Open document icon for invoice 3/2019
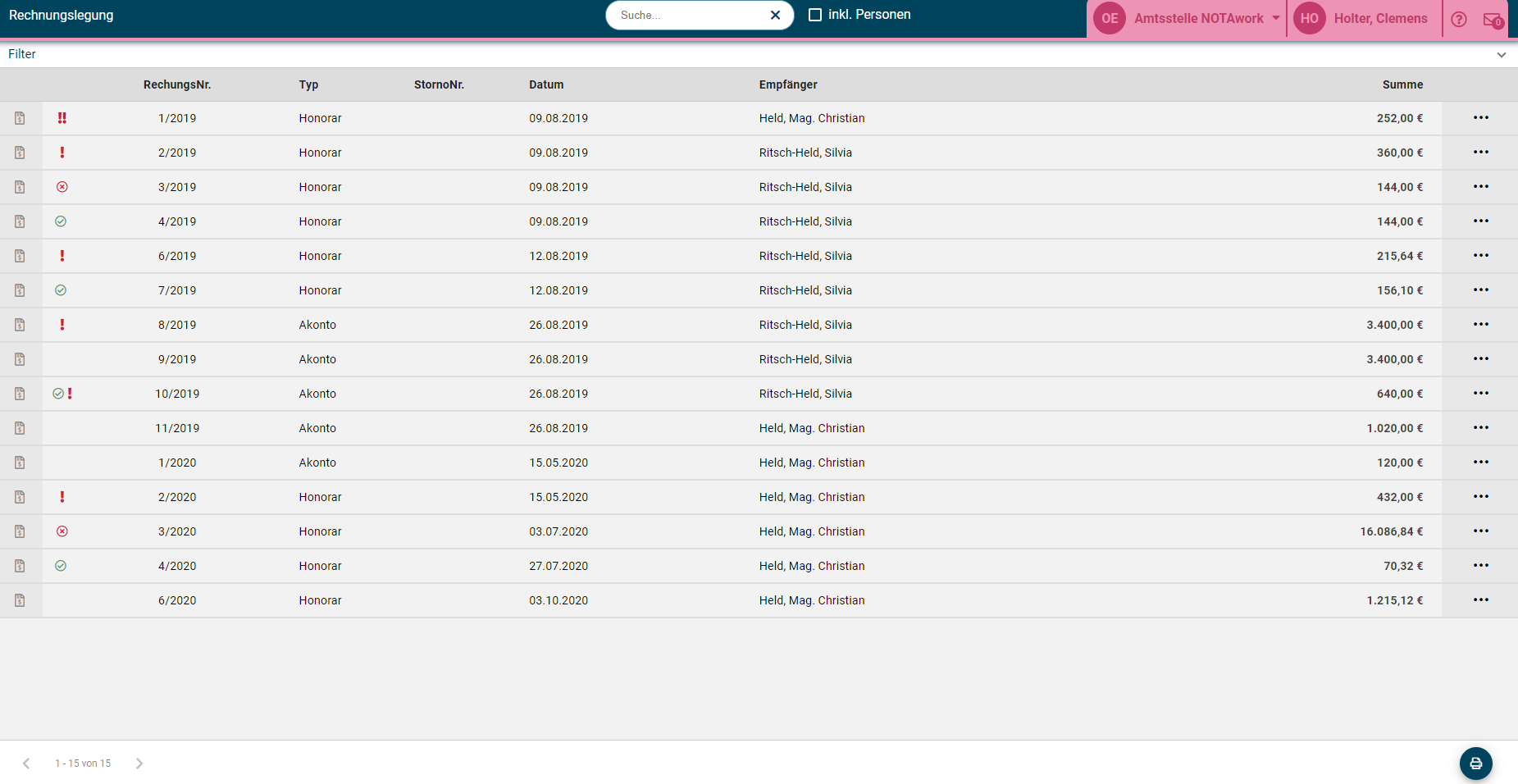1518x784 pixels. click(20, 187)
